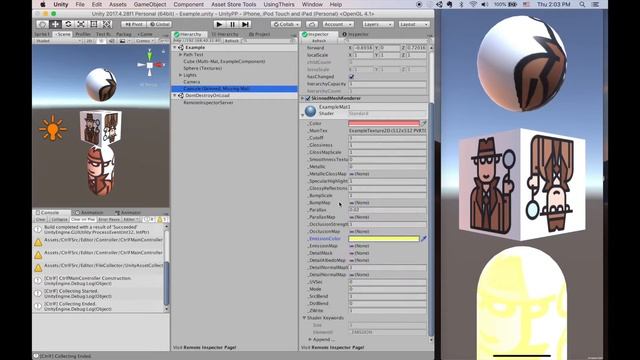Pick EmissionColor with the eyedropper icon

click(x=424, y=238)
